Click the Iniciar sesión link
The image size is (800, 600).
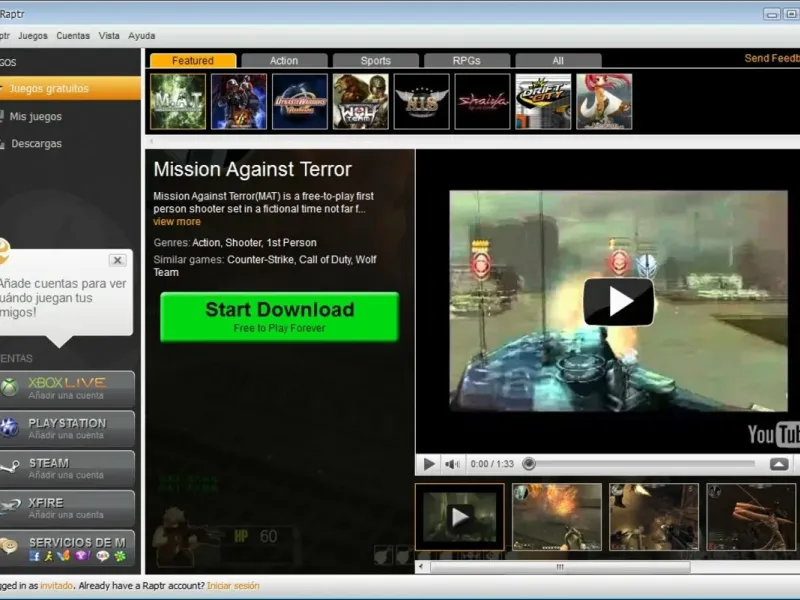233,586
